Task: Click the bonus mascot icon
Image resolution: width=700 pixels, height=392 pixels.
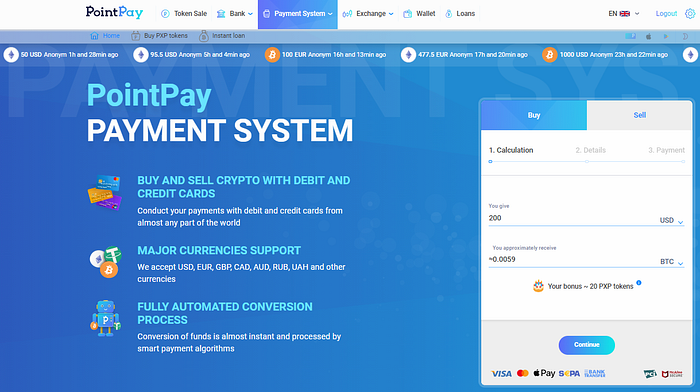Action: (x=538, y=286)
